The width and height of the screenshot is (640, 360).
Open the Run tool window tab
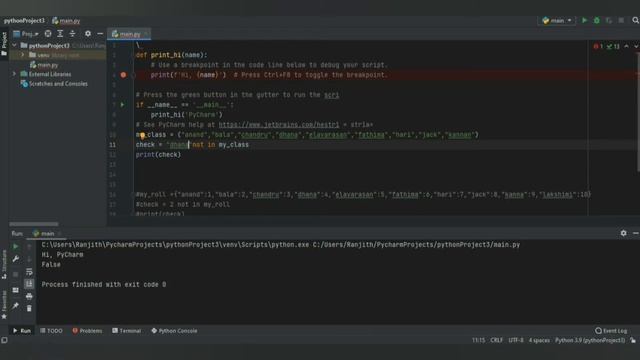click(x=22, y=331)
